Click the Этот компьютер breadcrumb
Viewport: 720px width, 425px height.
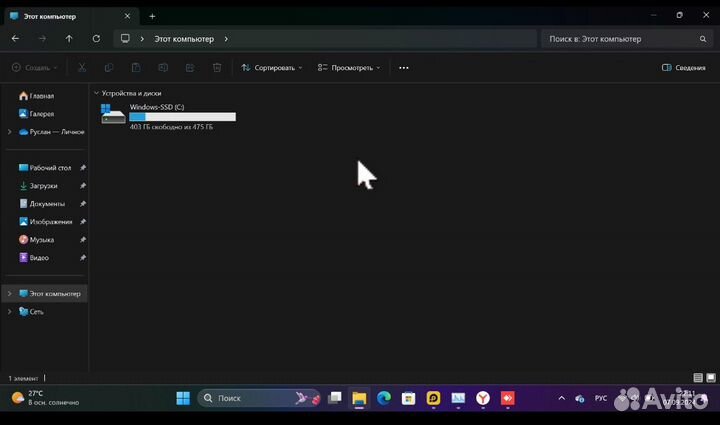184,39
